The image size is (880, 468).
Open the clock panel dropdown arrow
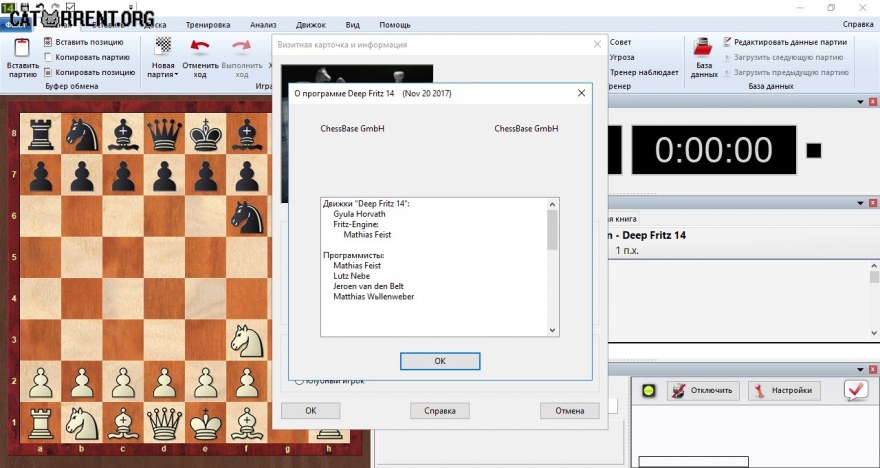pos(860,102)
